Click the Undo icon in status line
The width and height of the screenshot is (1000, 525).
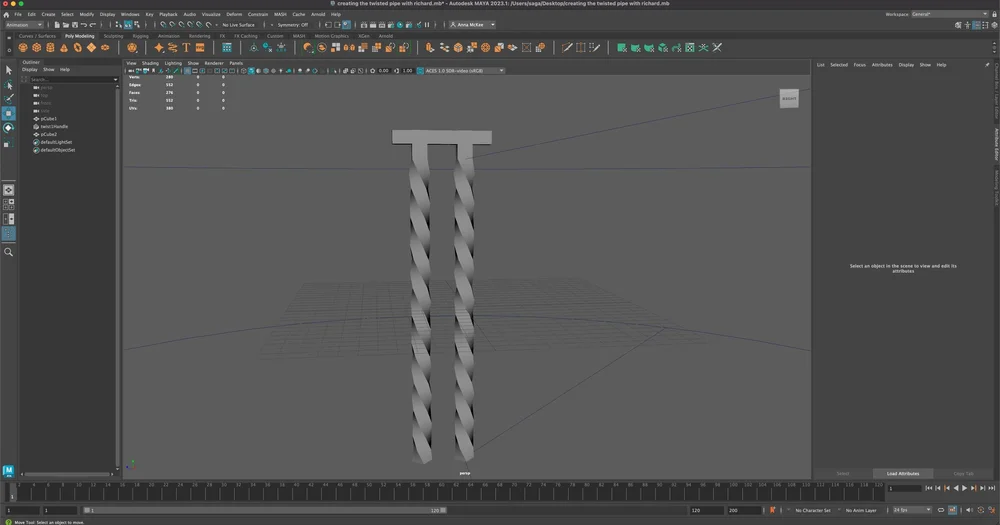click(84, 25)
